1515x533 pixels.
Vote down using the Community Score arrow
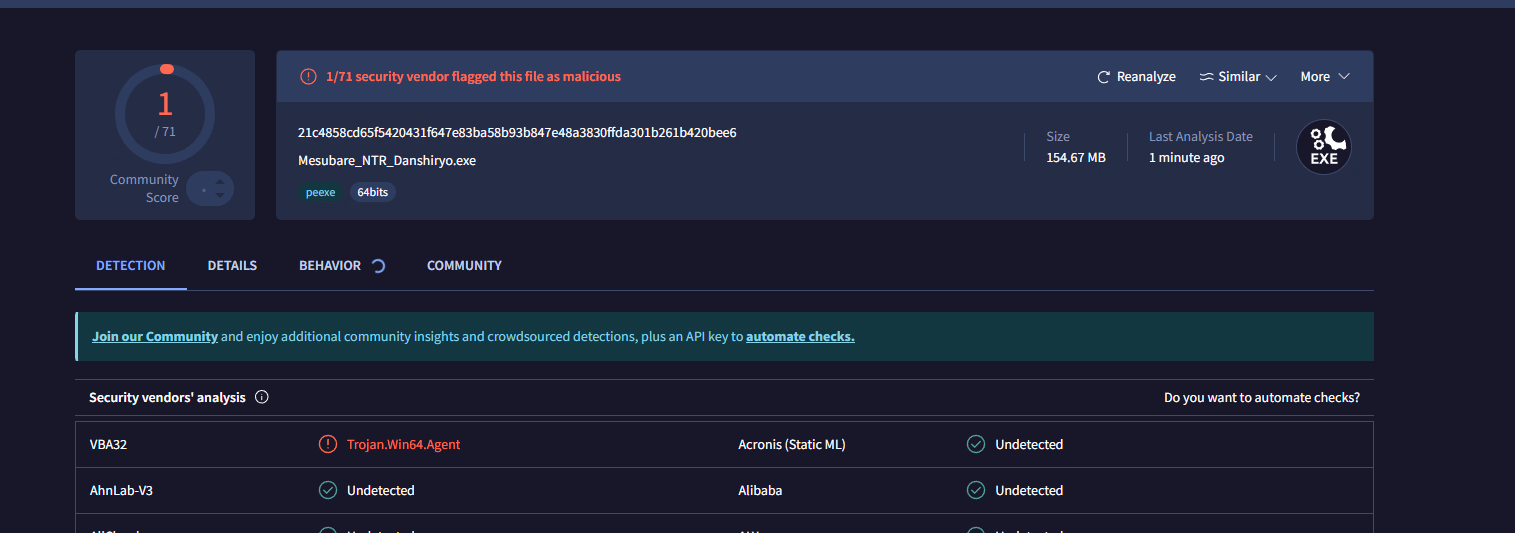point(220,196)
